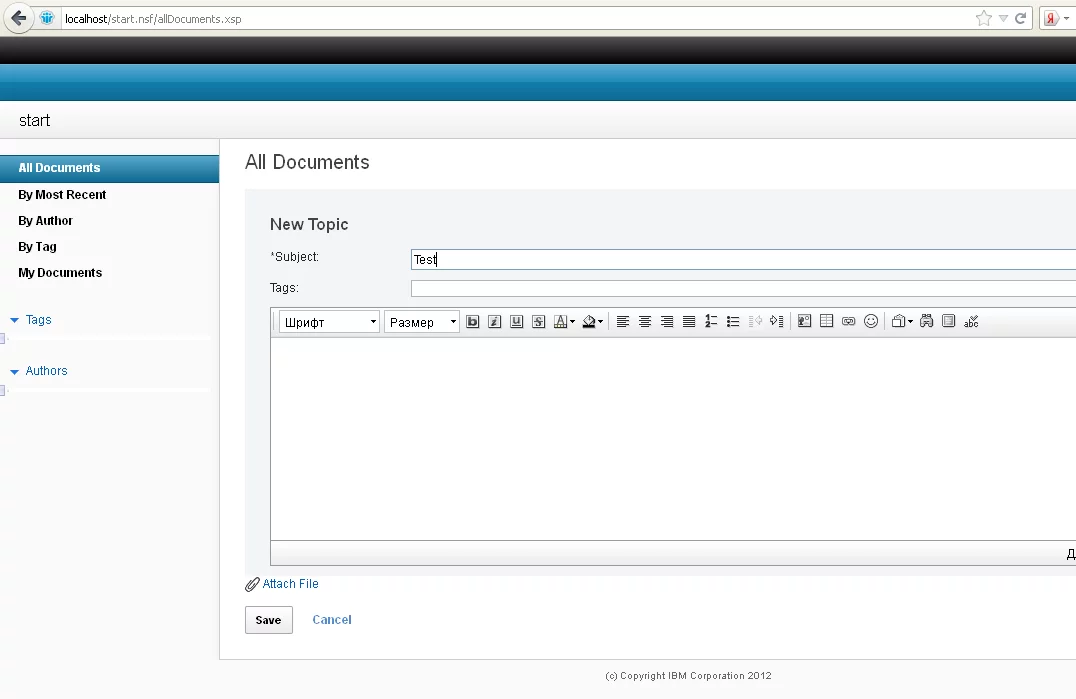Open the text color picker

(x=563, y=322)
